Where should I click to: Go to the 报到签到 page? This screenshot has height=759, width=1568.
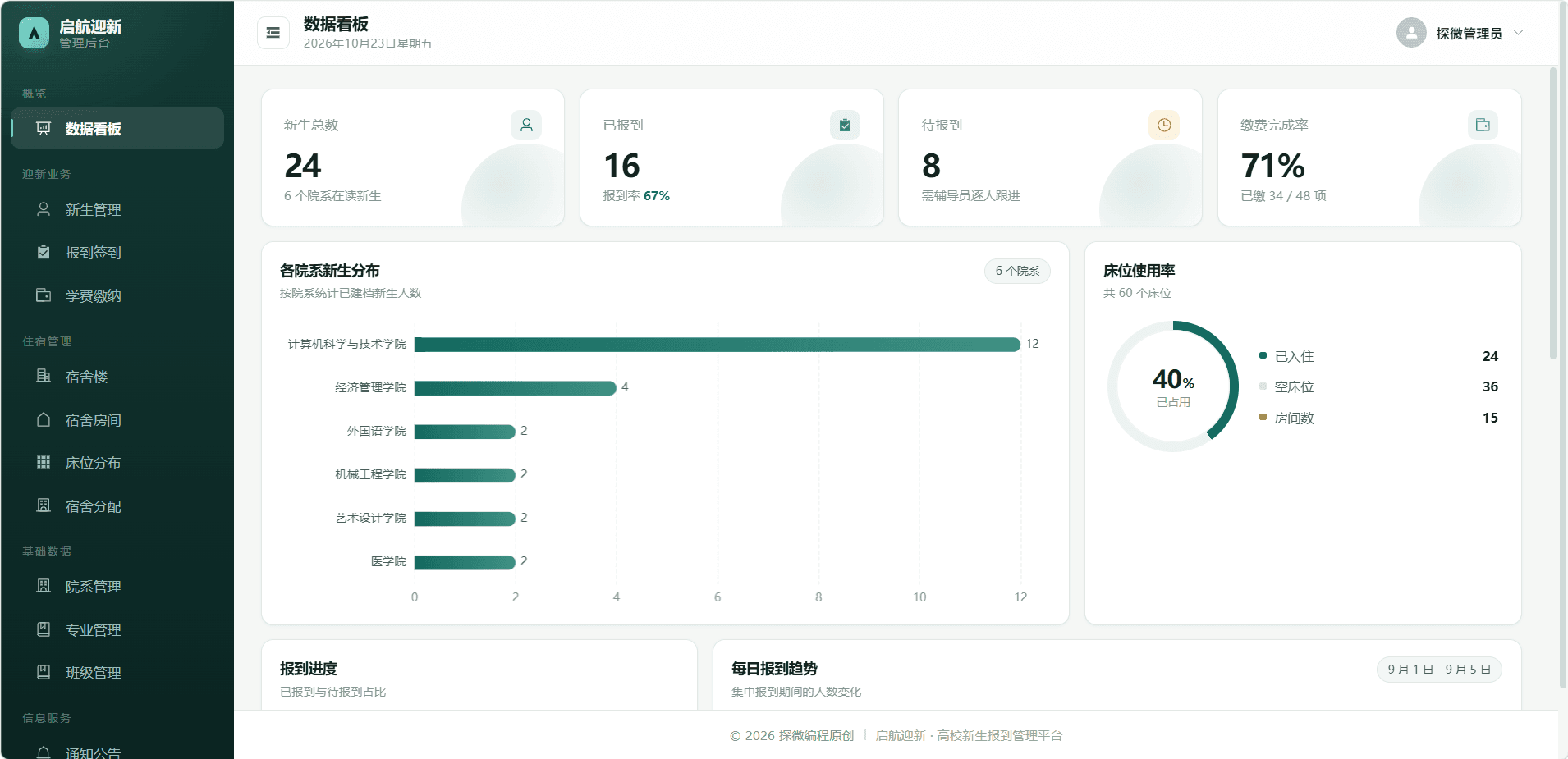pos(117,252)
